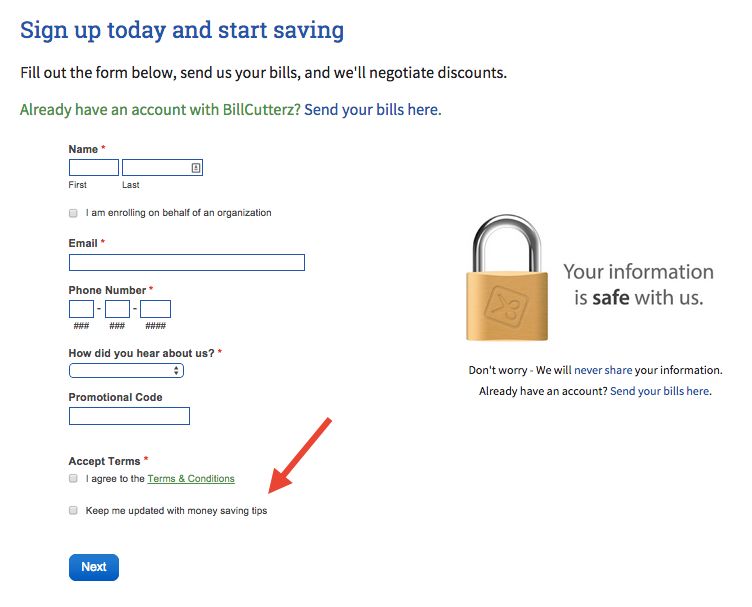Screen dimensions: 752x607
Task: Open the green Terms & Conditions link
Action: point(191,479)
